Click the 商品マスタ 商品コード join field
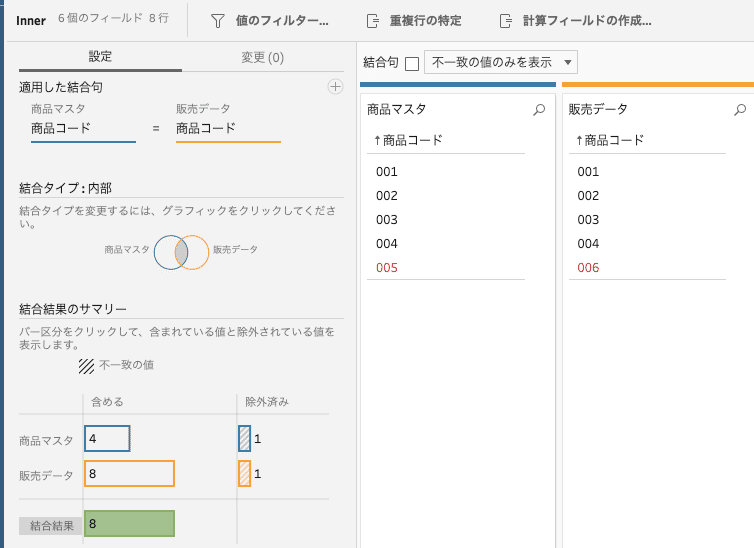754x548 pixels. click(83, 129)
